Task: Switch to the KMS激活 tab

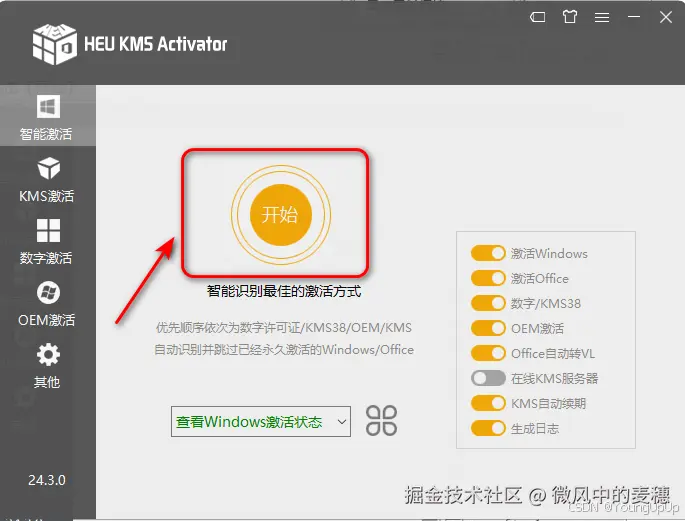Action: coord(47,179)
